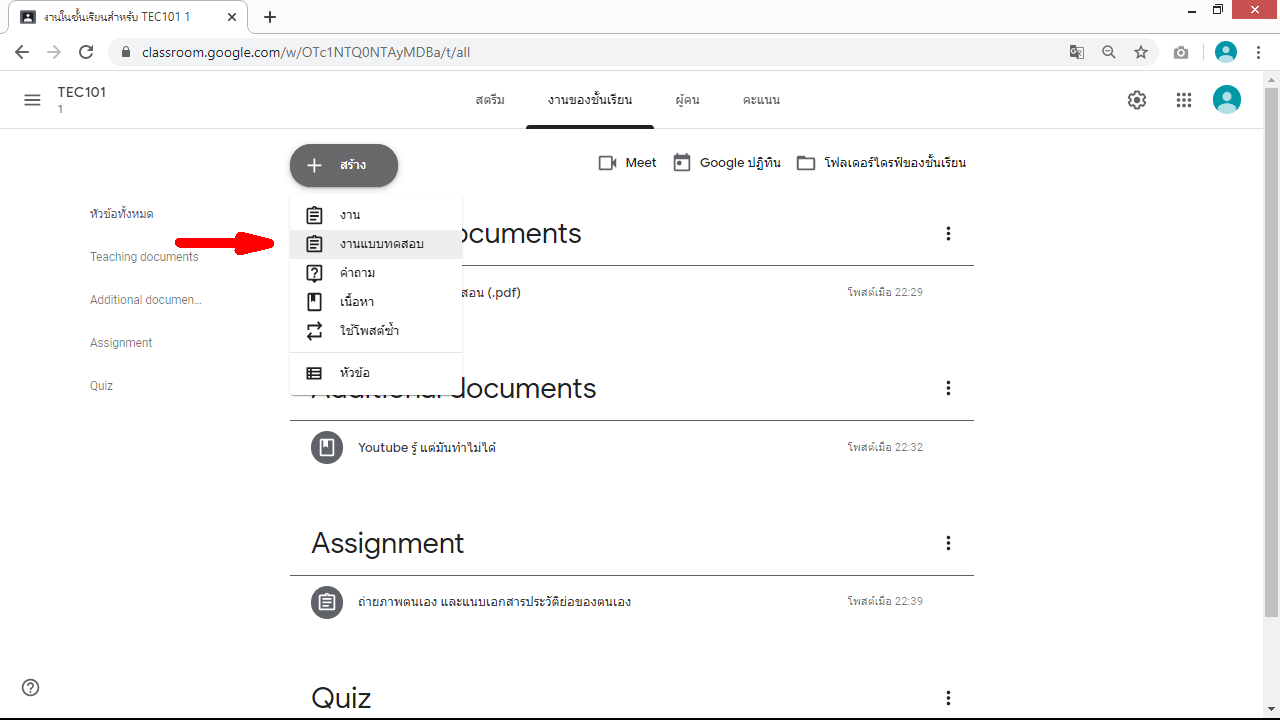This screenshot has height=720, width=1280.
Task: Expand options for Teaching documents topic
Action: [948, 234]
